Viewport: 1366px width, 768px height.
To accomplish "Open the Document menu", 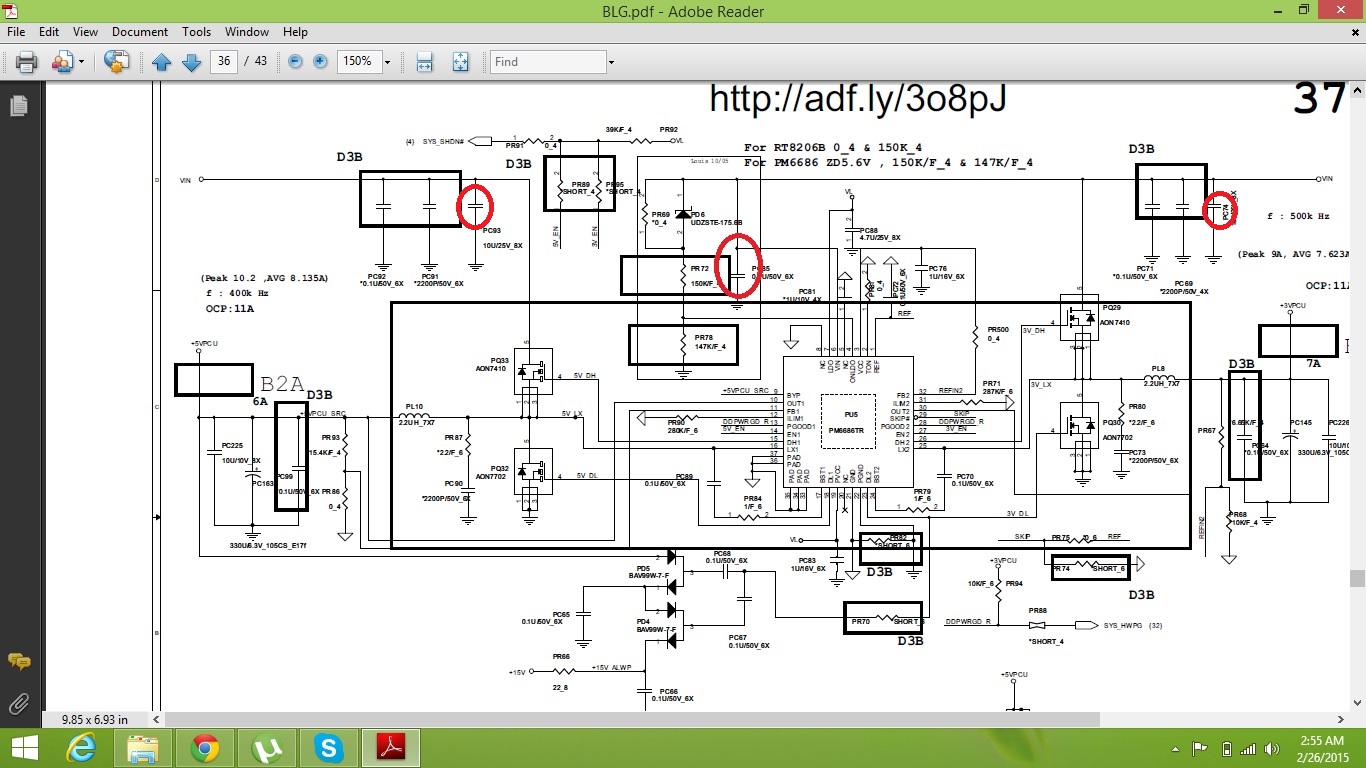I will [x=140, y=32].
